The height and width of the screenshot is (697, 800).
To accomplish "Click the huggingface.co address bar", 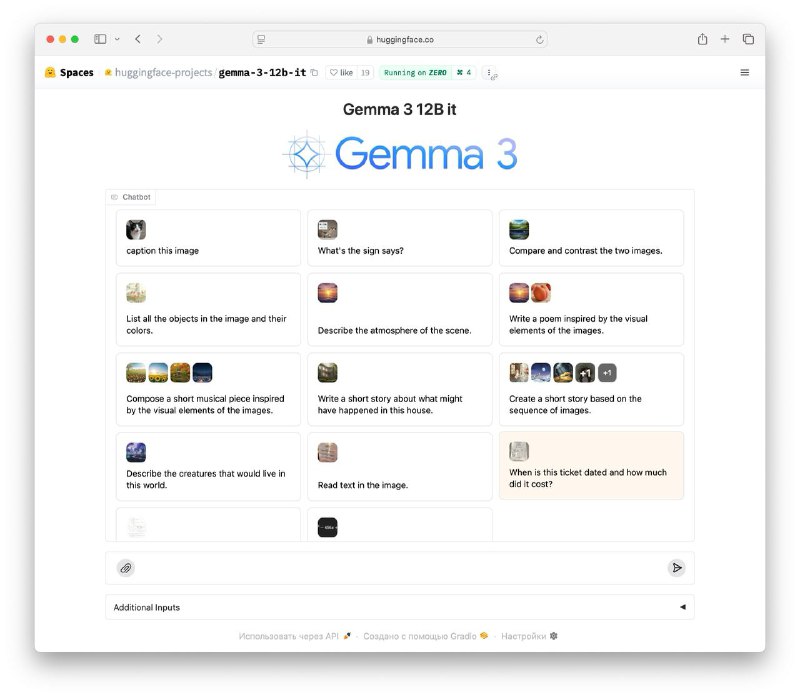I will click(x=400, y=39).
